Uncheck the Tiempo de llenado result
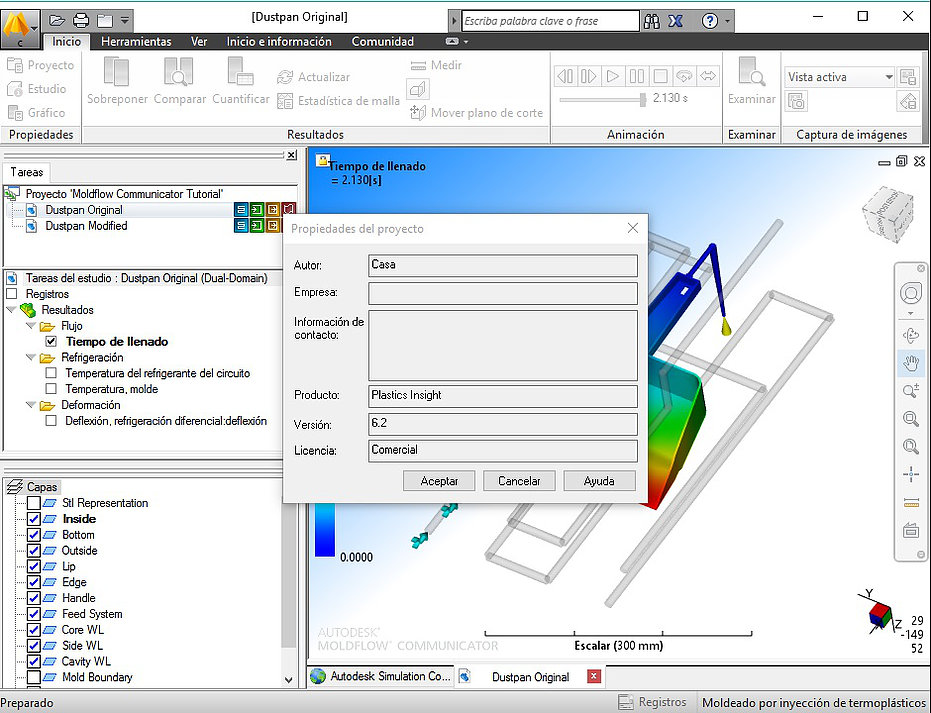Viewport: 931px width, 713px height. tap(52, 342)
